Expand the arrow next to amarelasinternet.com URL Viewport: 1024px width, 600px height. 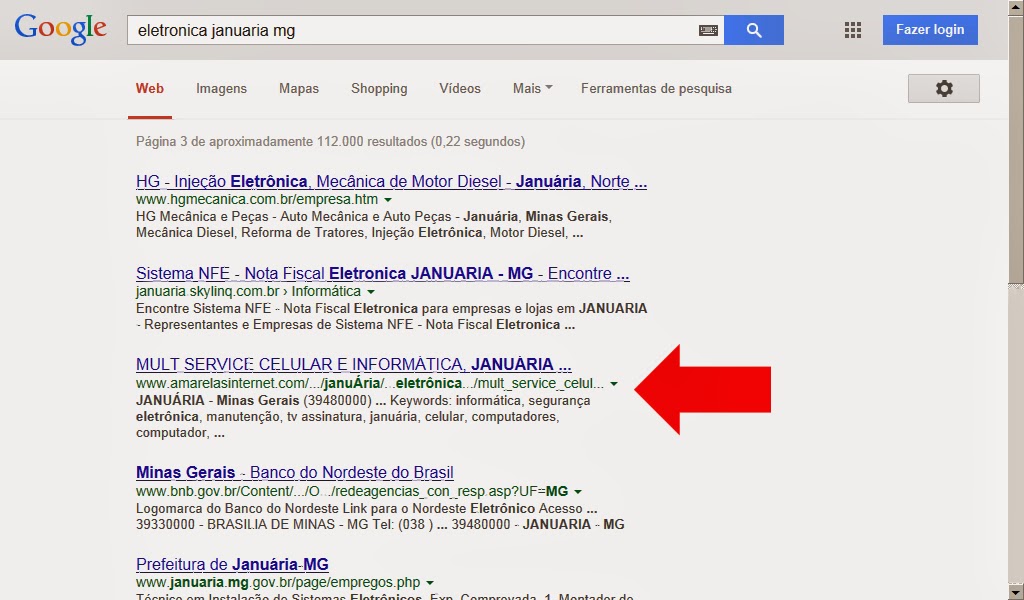pos(614,384)
